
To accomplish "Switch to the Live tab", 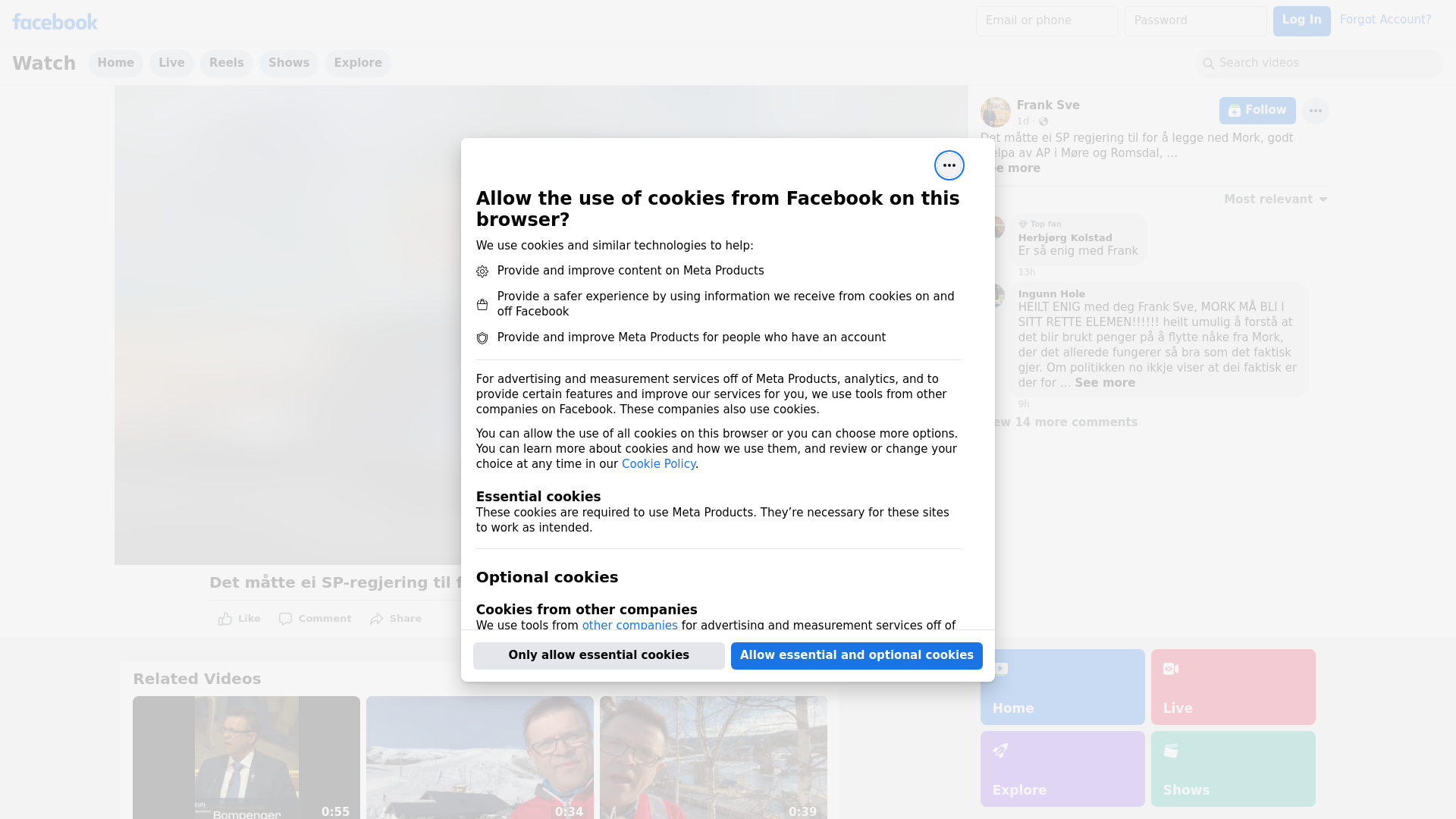I will point(171,63).
